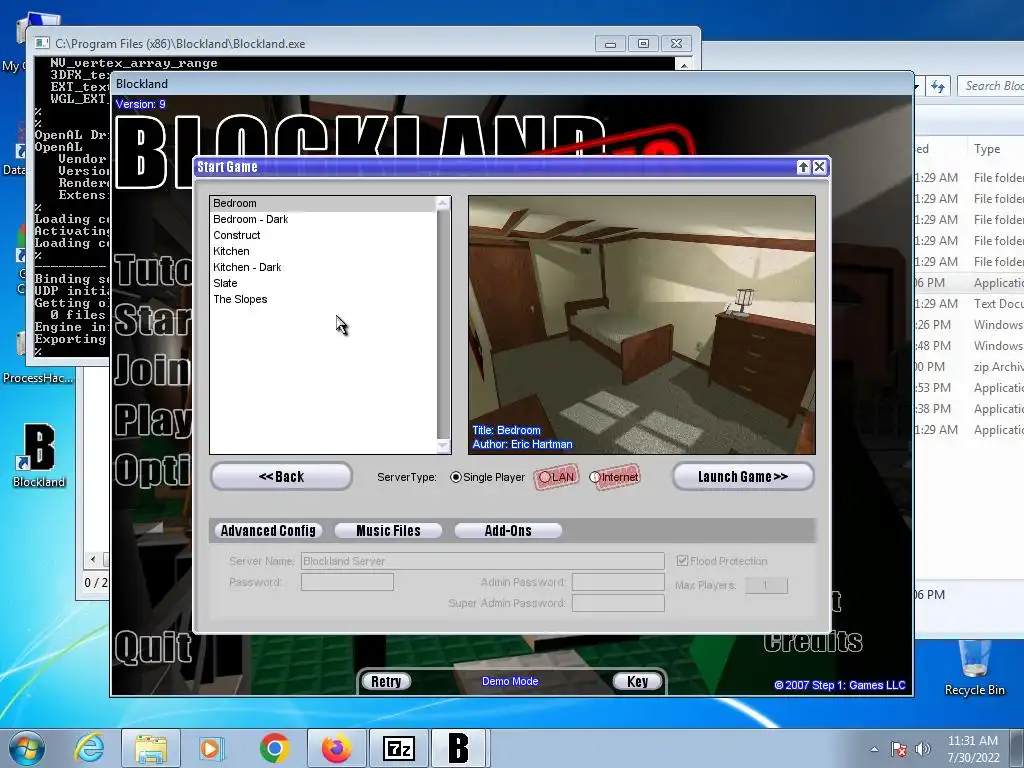This screenshot has width=1024, height=768.
Task: Toggle the Flood Protection checkbox
Action: [682, 561]
